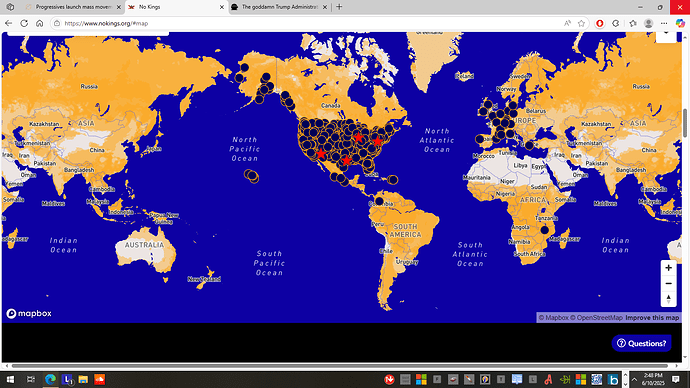This screenshot has width=690, height=388.
Task: Add this page to favorites
Action: (x=581, y=23)
